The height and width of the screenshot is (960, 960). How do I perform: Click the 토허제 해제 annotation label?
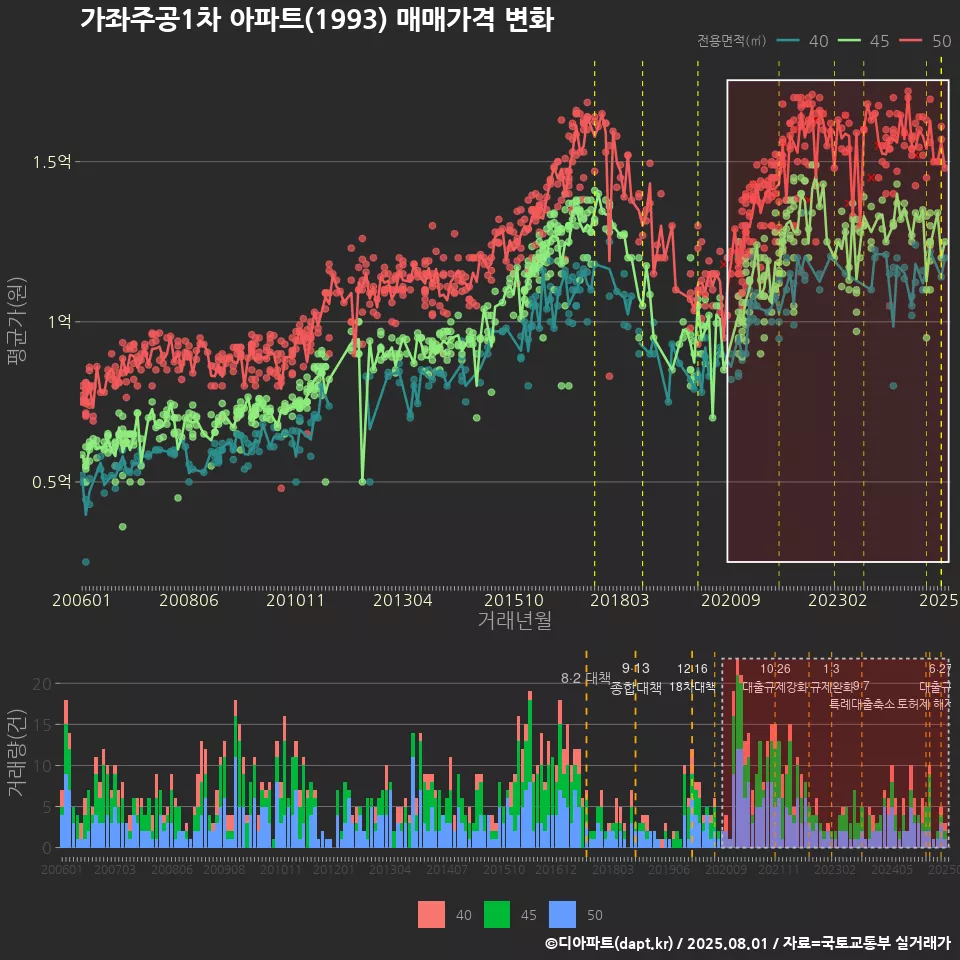tap(924, 704)
